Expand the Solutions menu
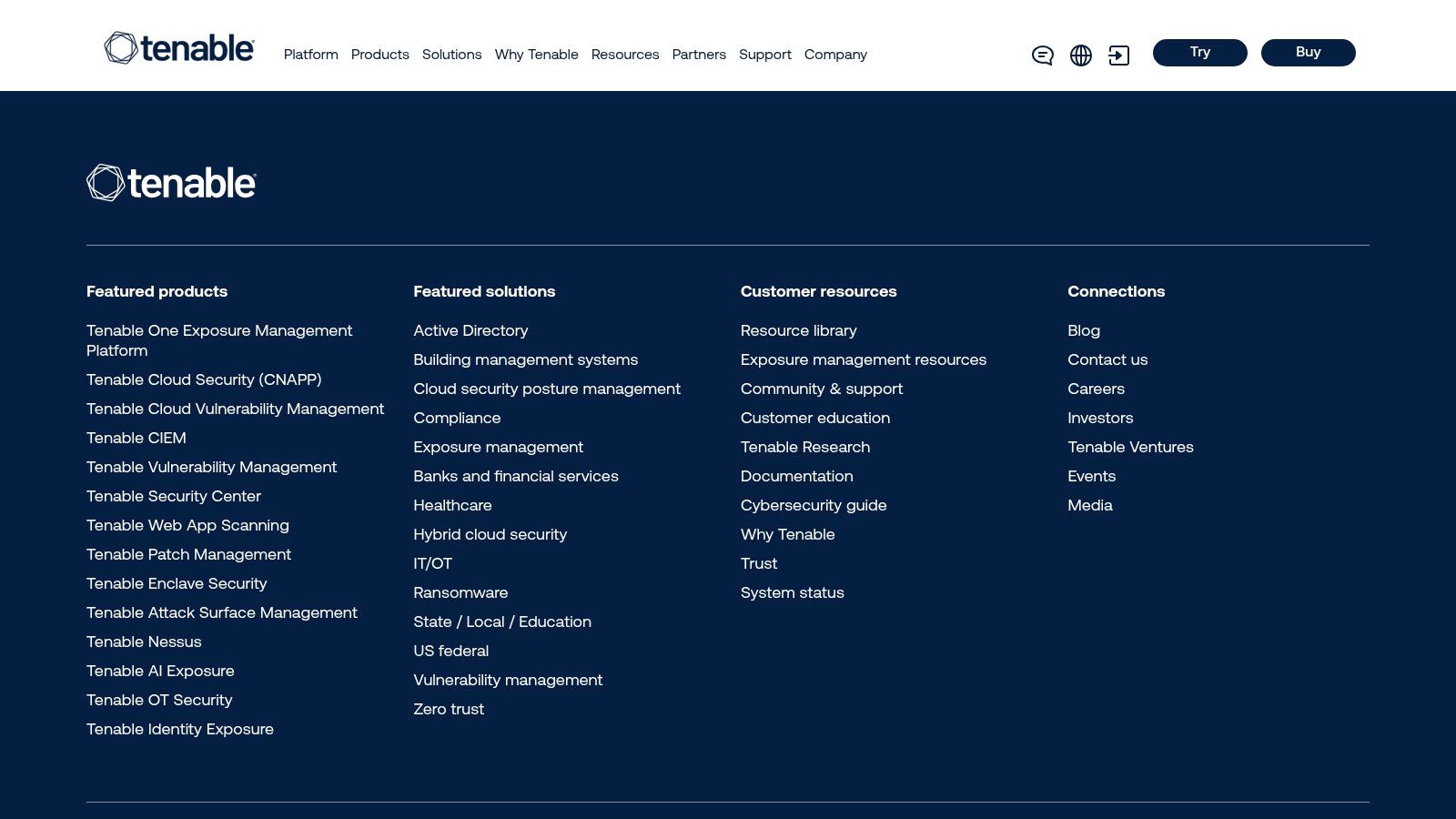Screen dimensions: 1456x819 (x=451, y=55)
